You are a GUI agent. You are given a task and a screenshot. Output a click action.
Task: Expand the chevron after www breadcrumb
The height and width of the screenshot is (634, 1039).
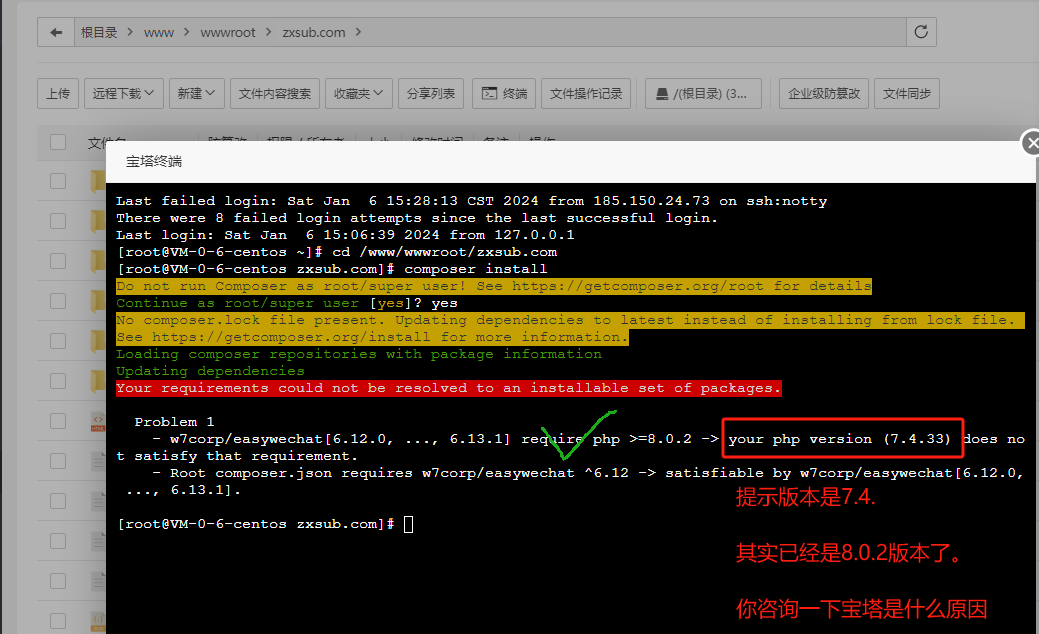187,32
